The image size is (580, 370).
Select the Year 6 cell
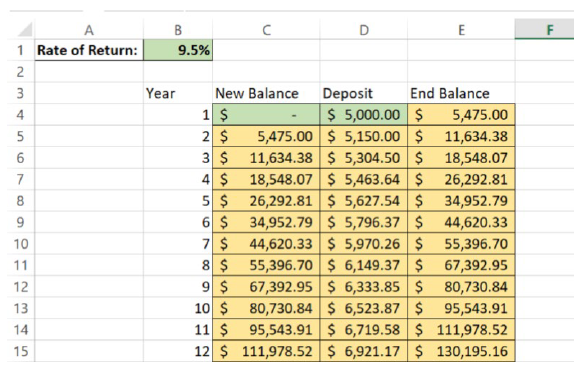coord(178,222)
